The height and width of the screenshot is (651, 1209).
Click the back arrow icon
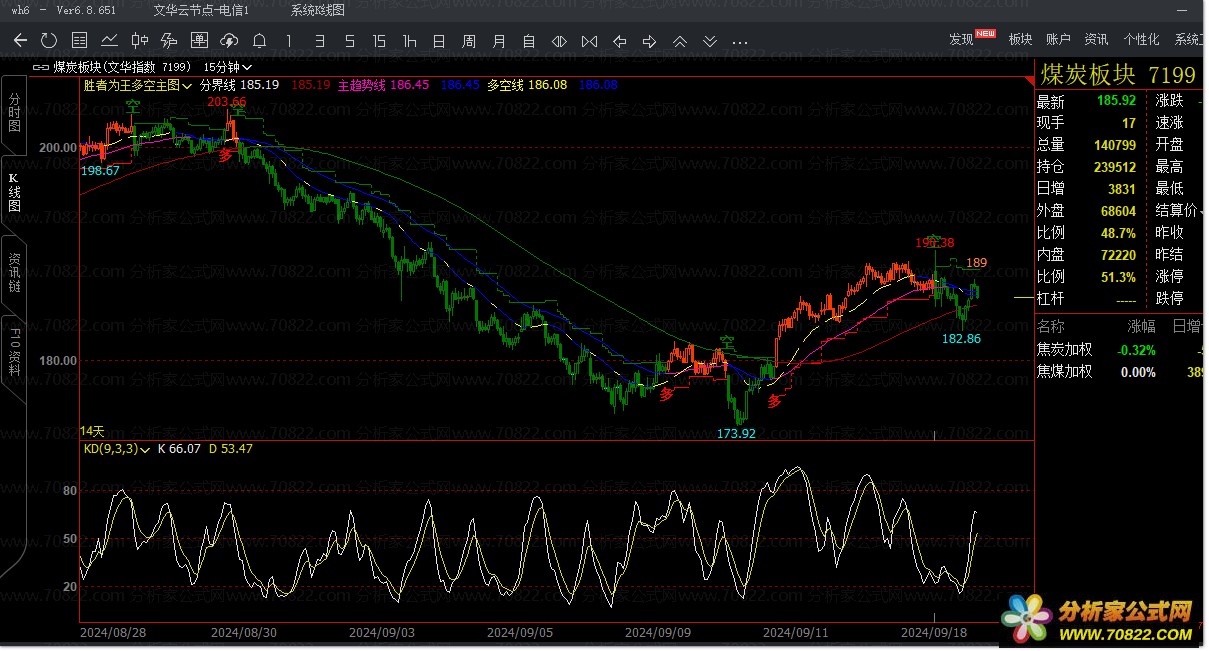[20, 41]
